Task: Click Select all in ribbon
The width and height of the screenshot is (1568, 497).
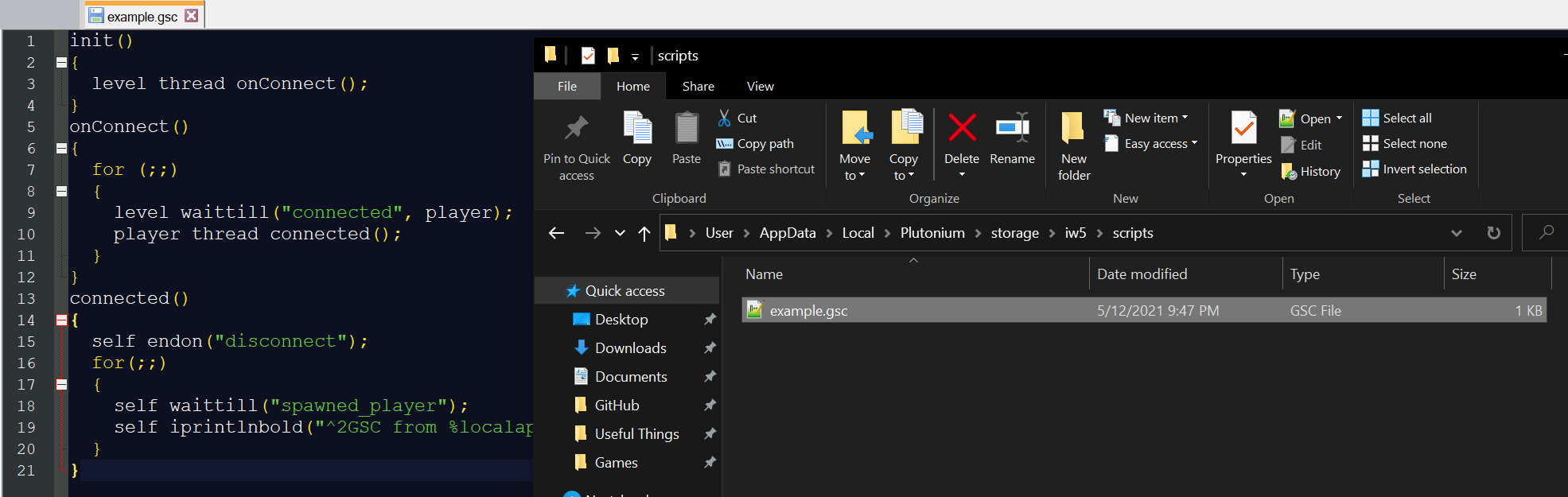Action: (x=1397, y=118)
